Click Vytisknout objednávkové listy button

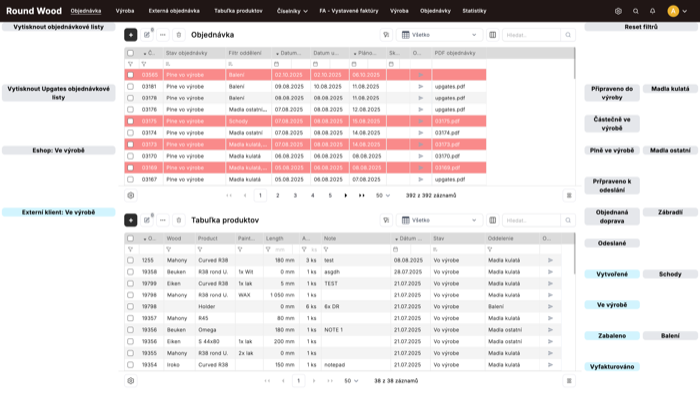click(58, 27)
